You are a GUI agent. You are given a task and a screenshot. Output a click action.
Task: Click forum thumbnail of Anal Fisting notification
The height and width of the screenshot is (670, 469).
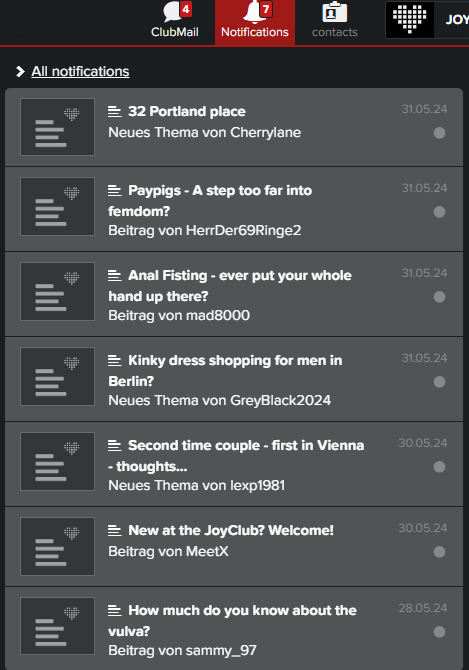pyautogui.click(x=57, y=291)
